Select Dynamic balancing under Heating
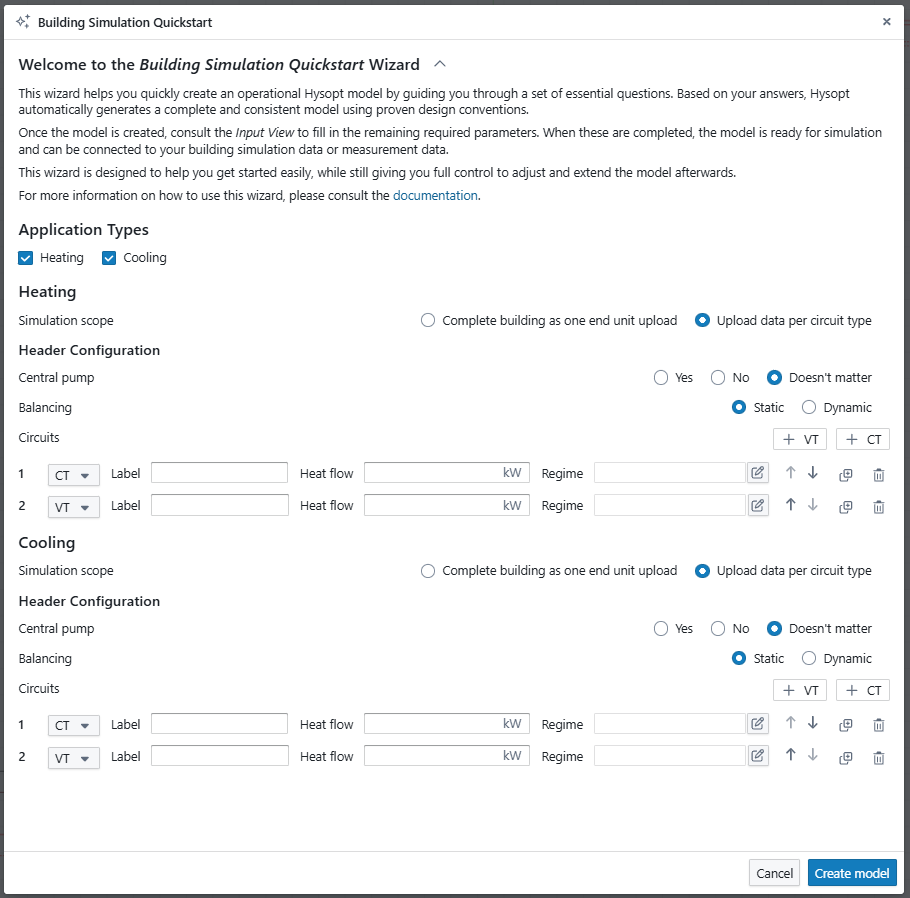This screenshot has height=898, width=910. pyautogui.click(x=809, y=407)
